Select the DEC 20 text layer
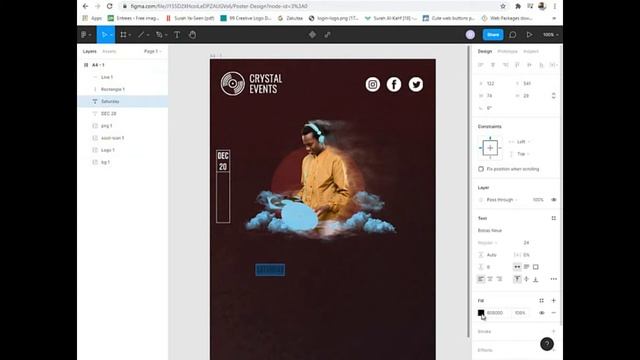The width and height of the screenshot is (640, 360). coord(122,113)
